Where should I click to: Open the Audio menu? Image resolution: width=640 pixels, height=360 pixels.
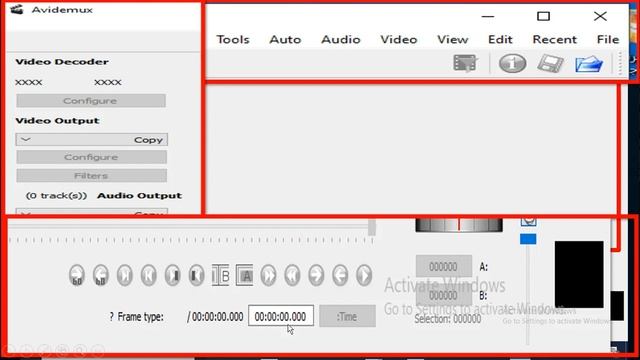(x=341, y=40)
